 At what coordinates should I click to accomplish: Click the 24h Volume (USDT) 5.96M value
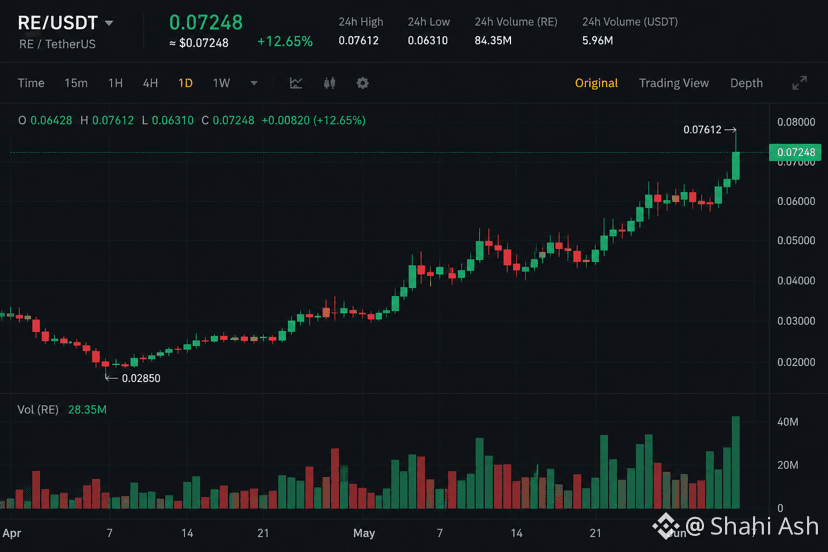point(597,40)
